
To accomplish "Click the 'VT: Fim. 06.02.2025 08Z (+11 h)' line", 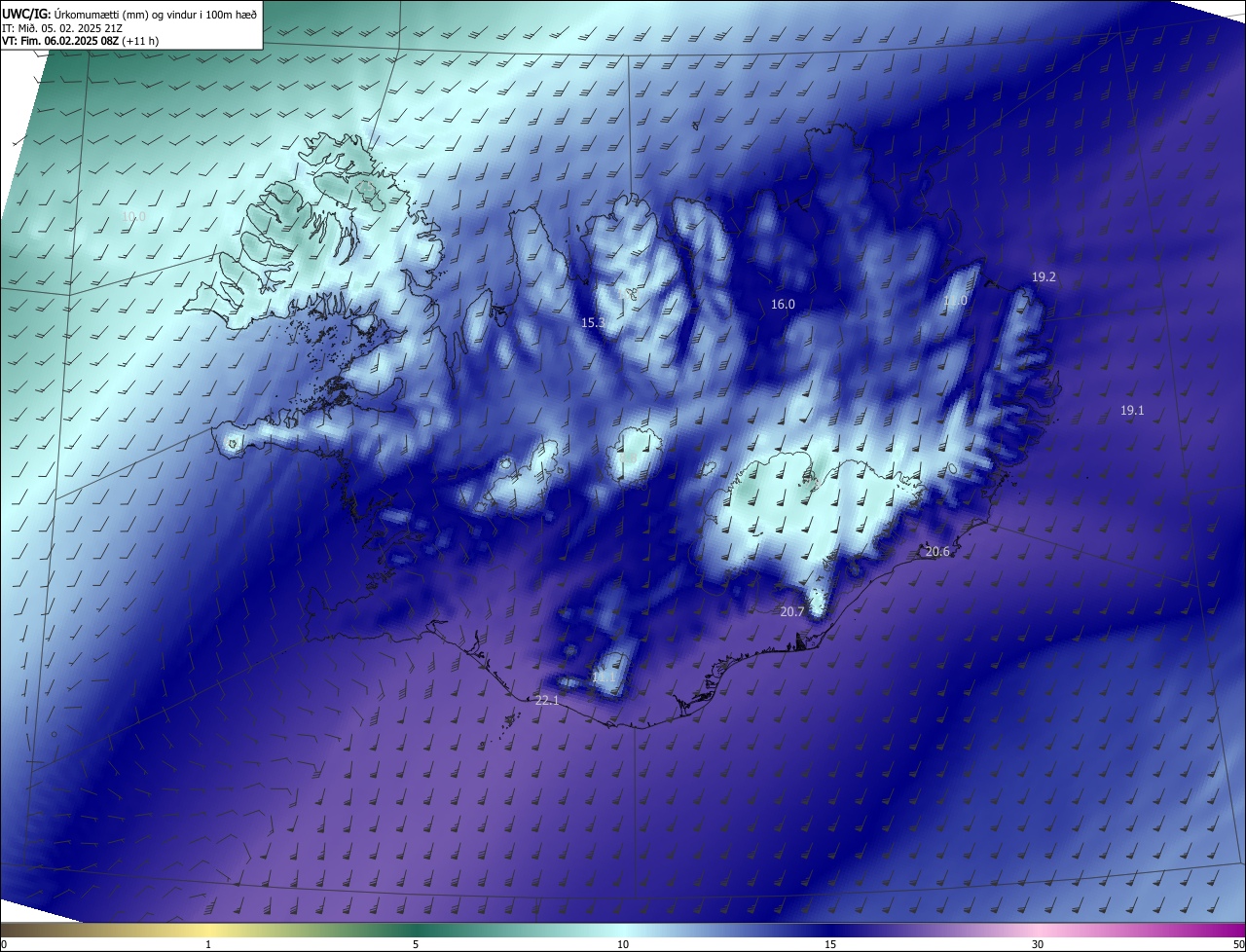I will (81, 41).
